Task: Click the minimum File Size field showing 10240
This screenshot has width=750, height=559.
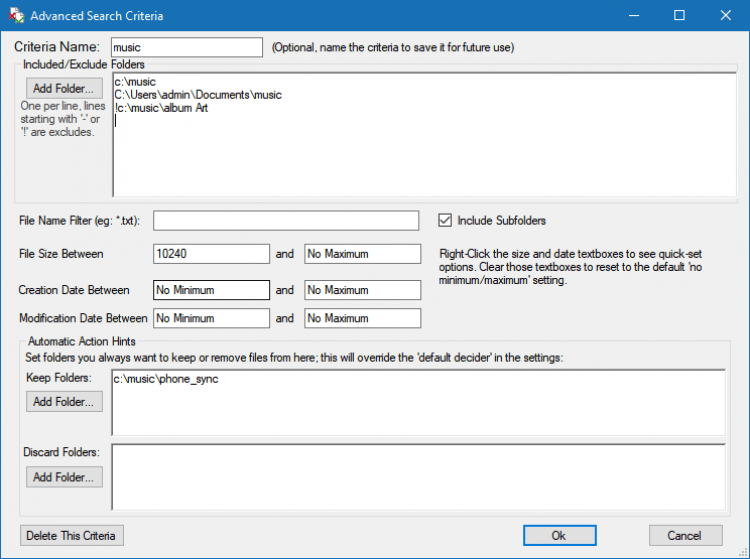Action: click(211, 254)
